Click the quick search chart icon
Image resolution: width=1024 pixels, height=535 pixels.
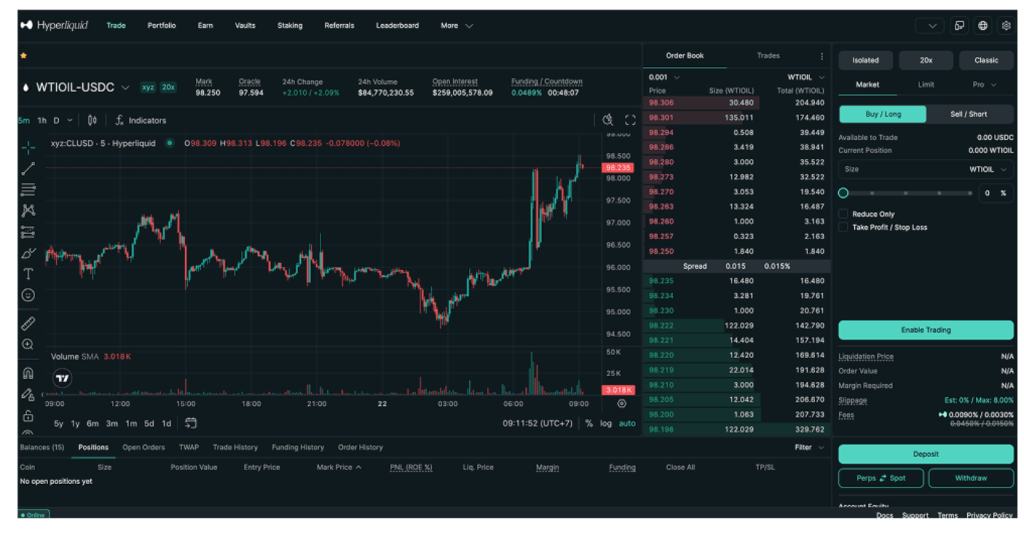point(608,120)
